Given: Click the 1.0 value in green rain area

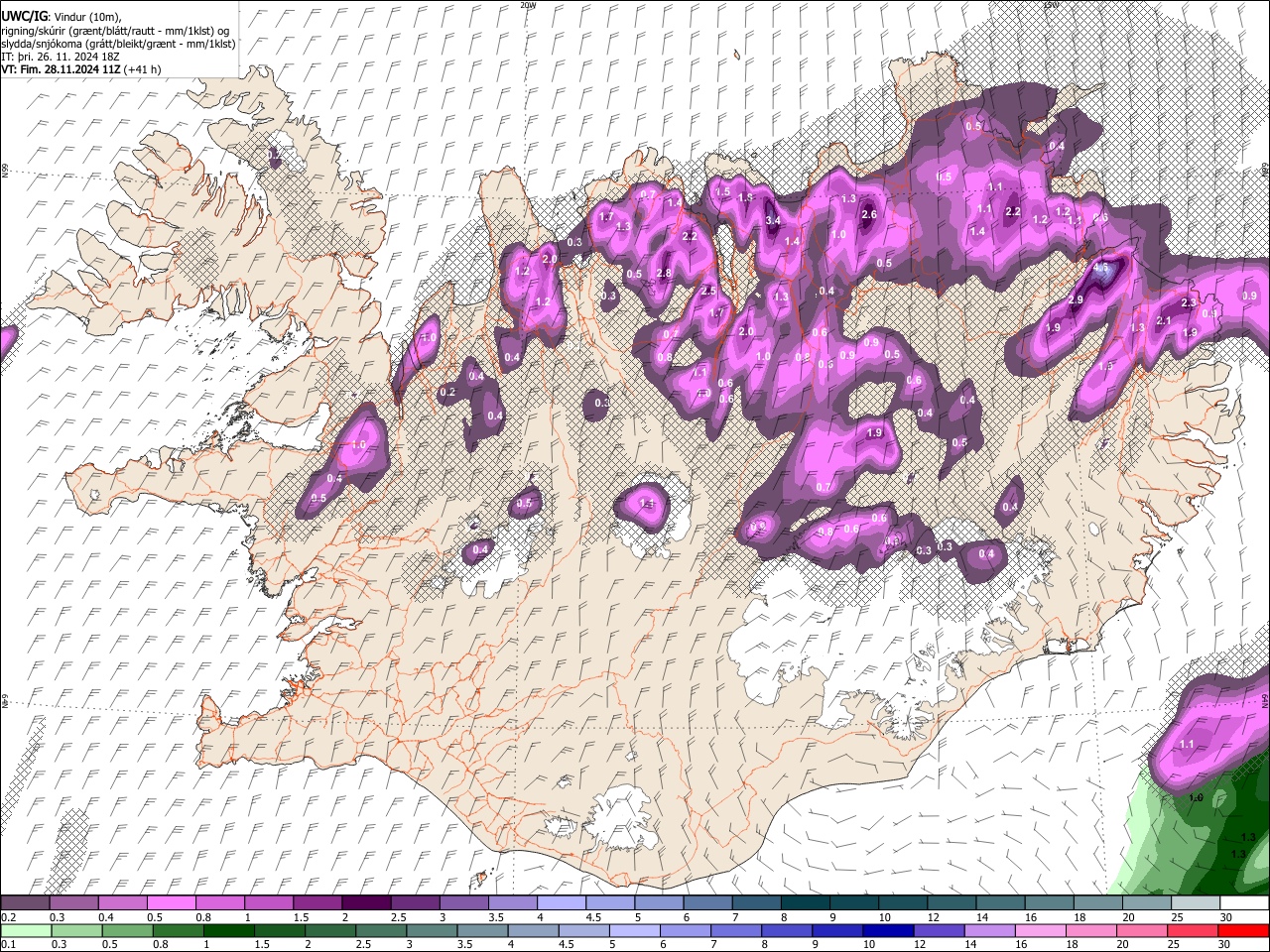Looking at the screenshot, I should [1196, 797].
